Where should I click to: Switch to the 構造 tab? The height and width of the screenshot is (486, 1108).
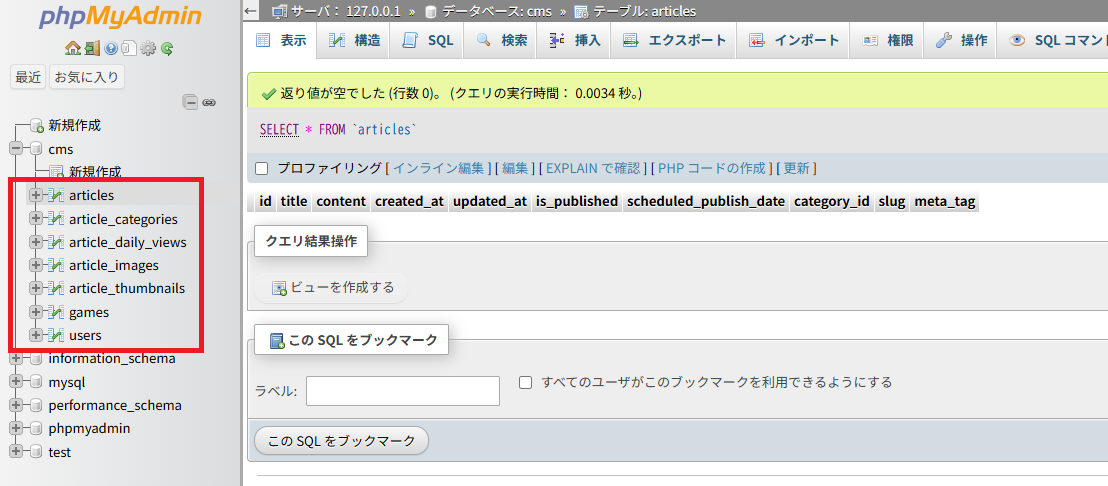click(354, 41)
